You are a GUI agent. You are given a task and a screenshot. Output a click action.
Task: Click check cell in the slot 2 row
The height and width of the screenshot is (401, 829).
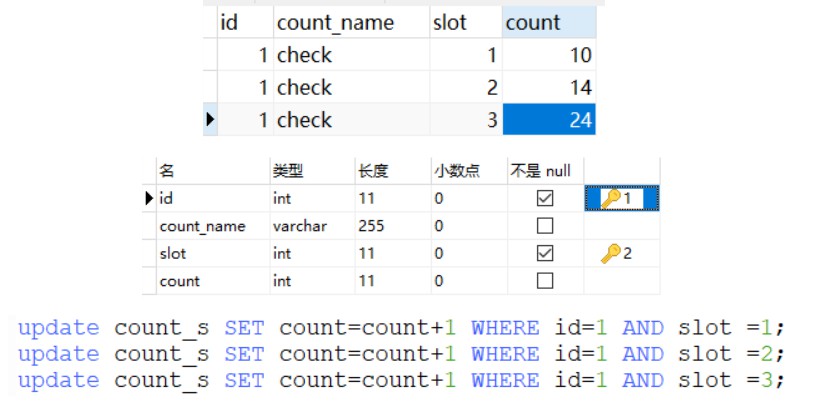point(352,87)
